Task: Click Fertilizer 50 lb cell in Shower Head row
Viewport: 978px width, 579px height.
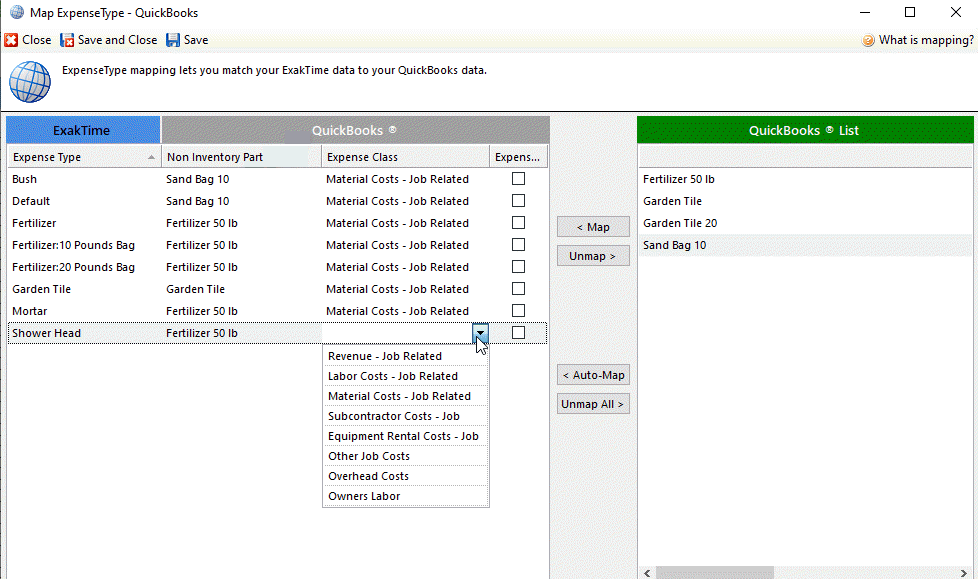Action: 201,333
